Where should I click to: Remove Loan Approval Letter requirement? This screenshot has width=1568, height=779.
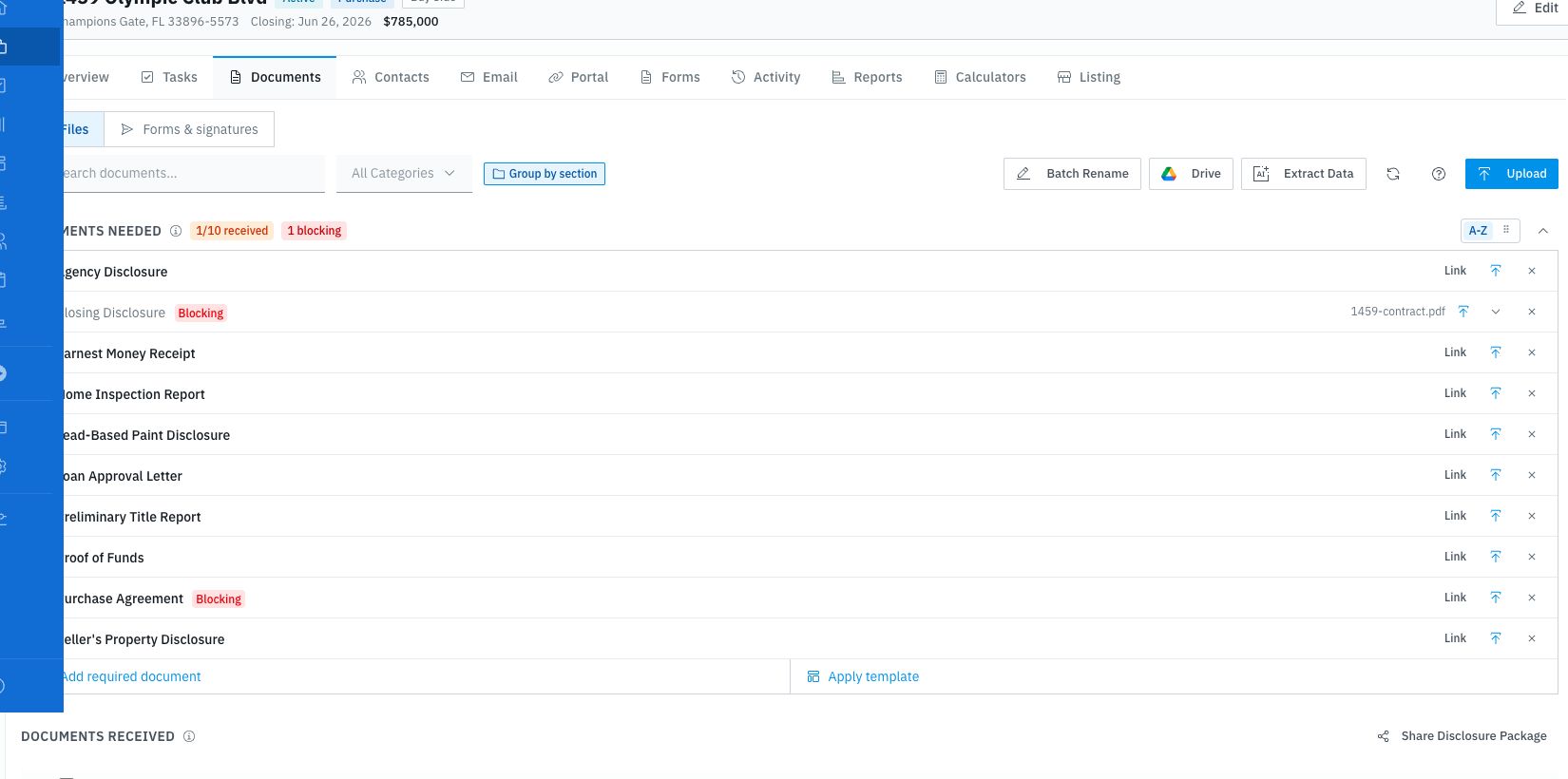coord(1532,475)
